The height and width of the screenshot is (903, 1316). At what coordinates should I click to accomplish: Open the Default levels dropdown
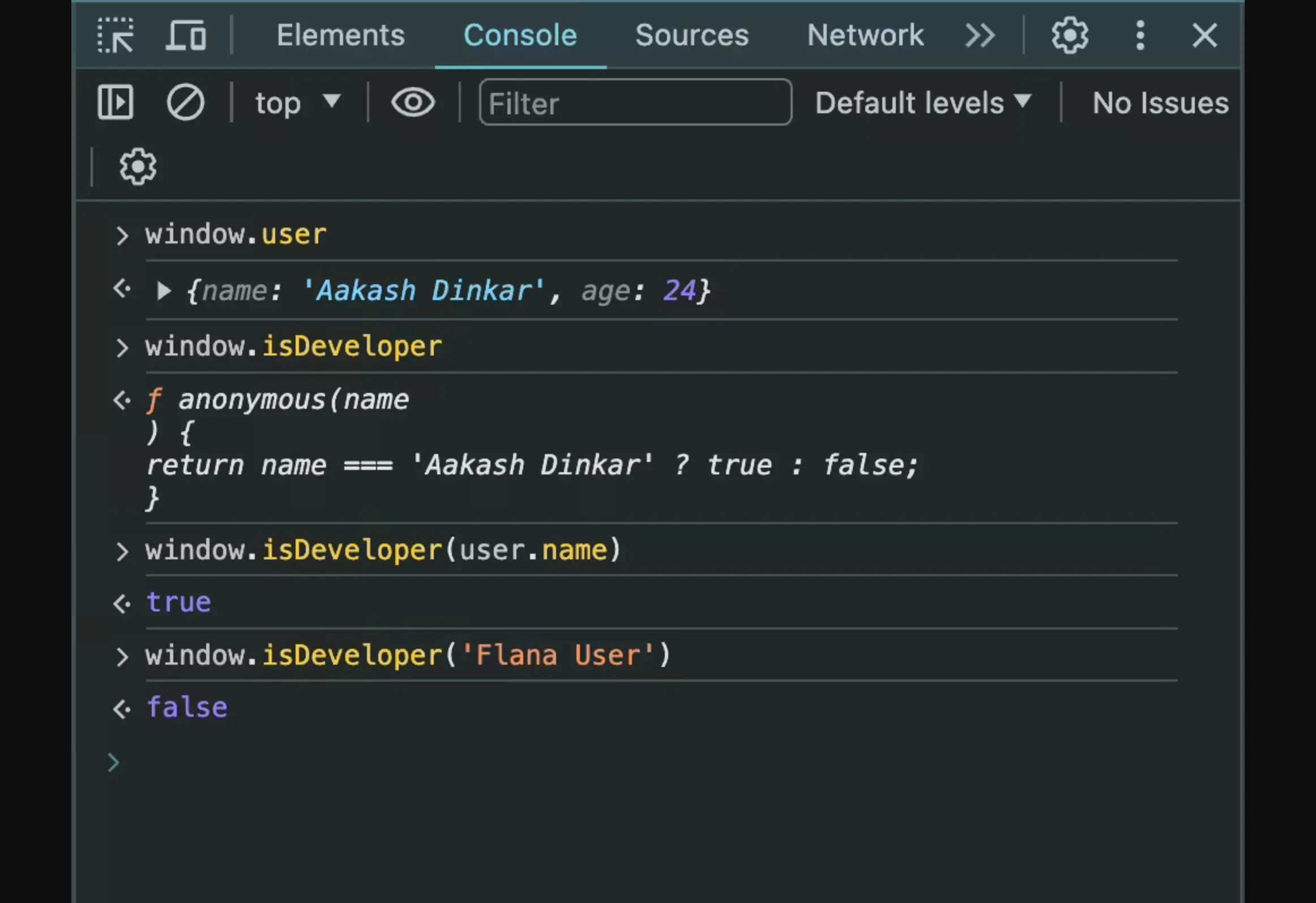coord(923,103)
